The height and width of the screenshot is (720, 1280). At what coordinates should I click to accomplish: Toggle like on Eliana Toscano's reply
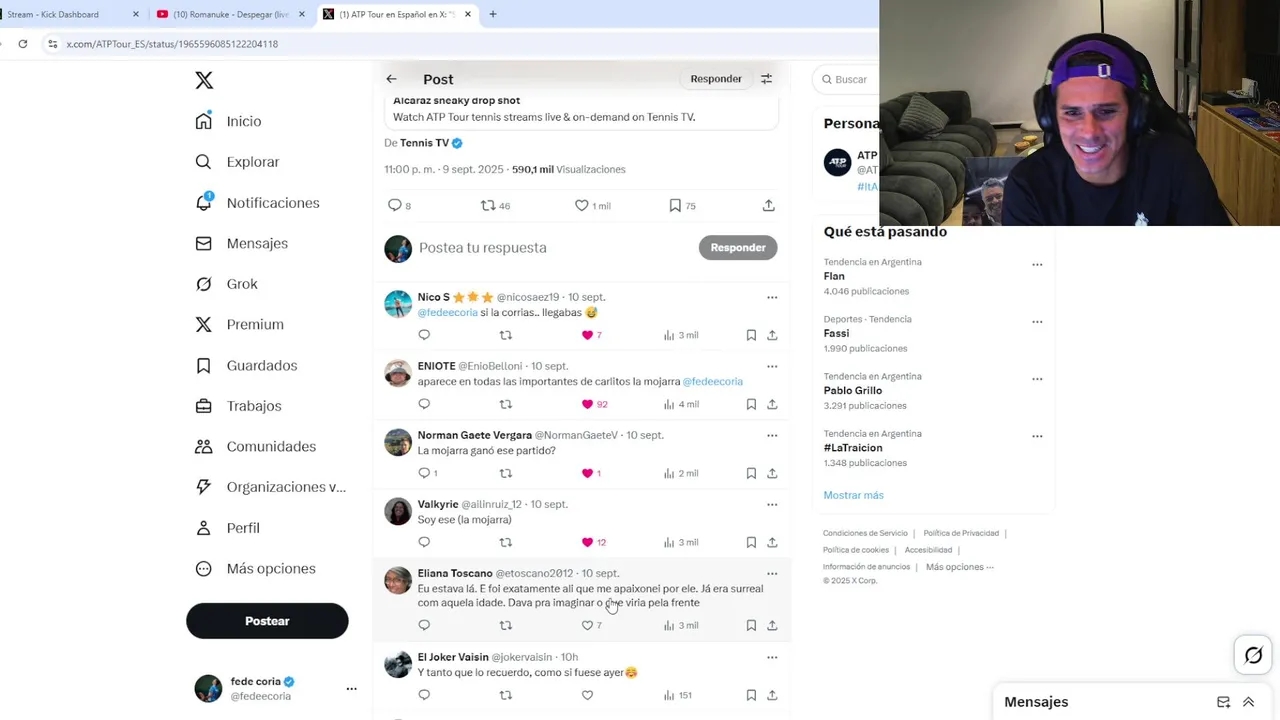[x=587, y=625]
